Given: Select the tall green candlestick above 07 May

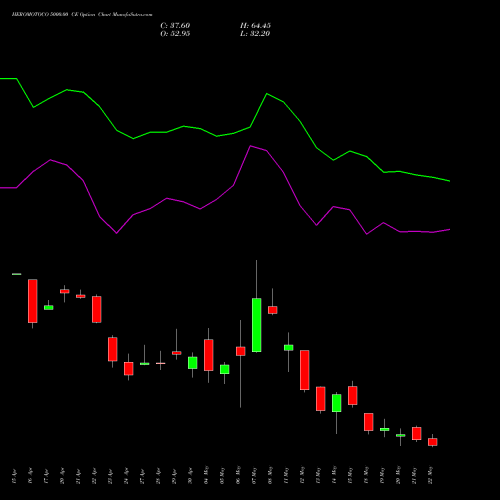Looking at the screenshot, I should click(x=256, y=325).
